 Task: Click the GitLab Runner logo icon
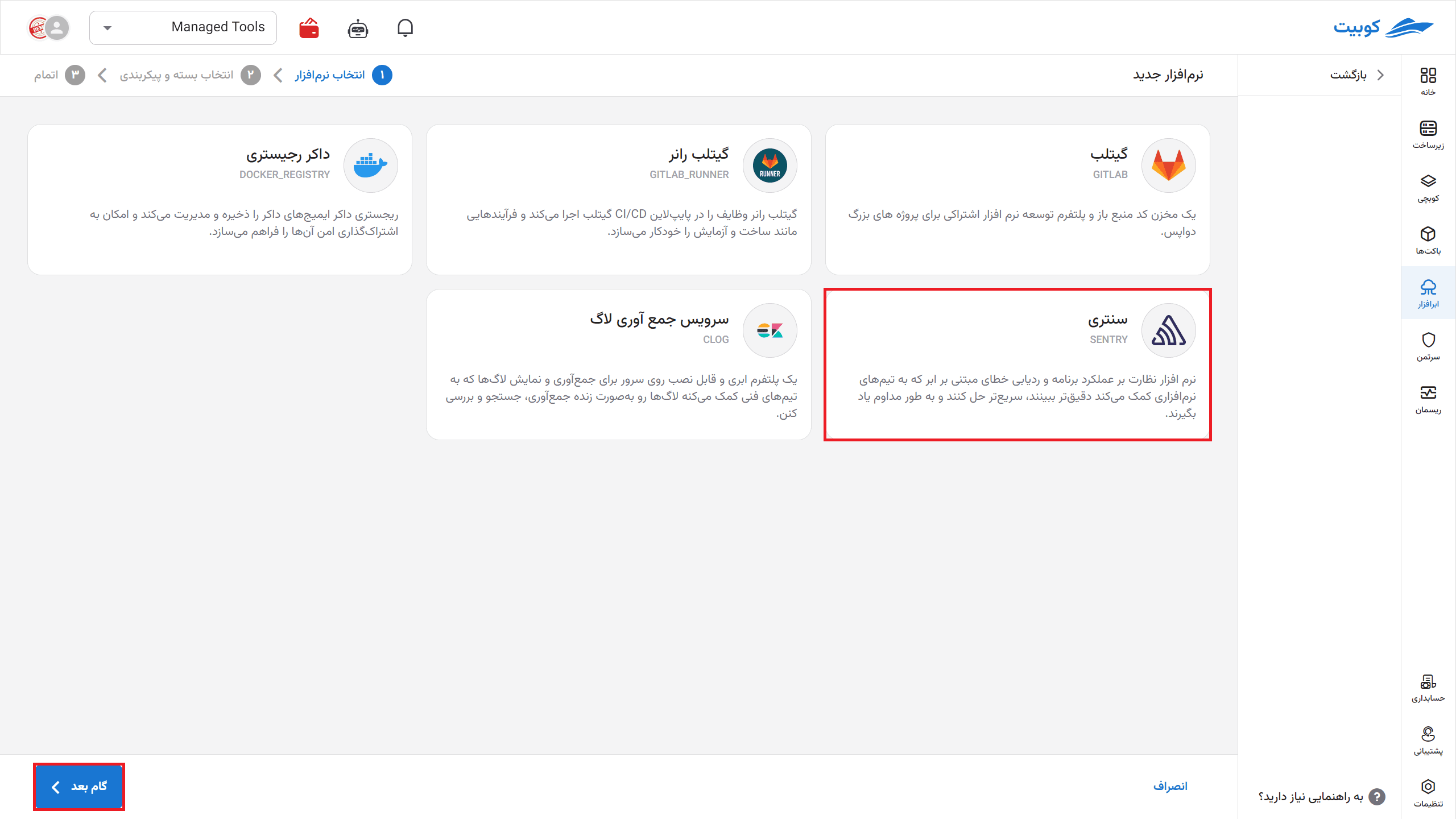point(770,166)
